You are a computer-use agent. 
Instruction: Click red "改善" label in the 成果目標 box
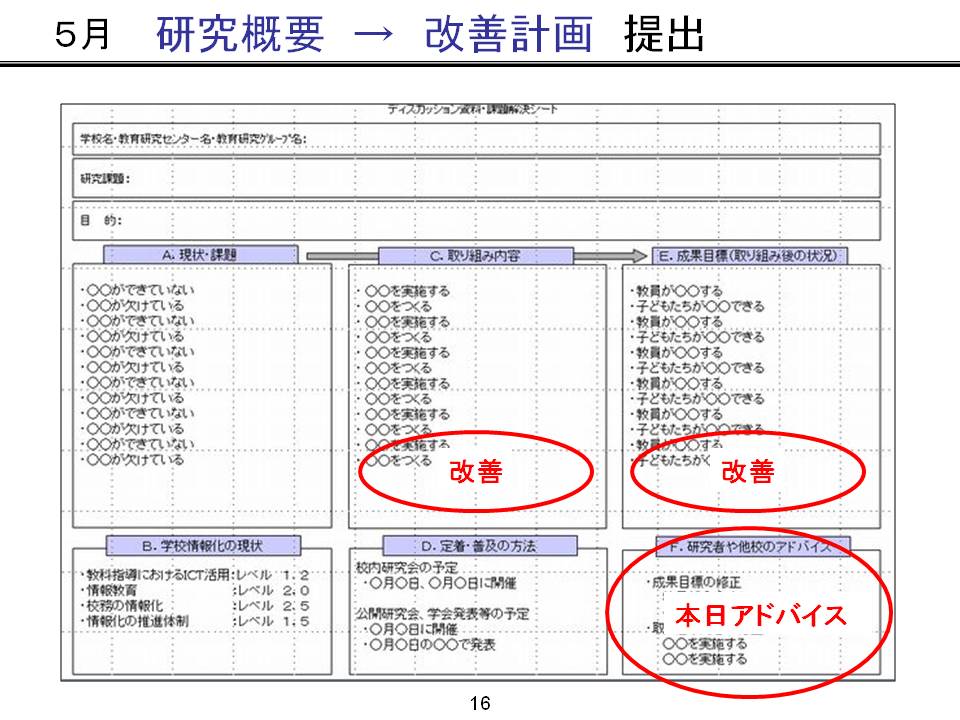(x=748, y=471)
